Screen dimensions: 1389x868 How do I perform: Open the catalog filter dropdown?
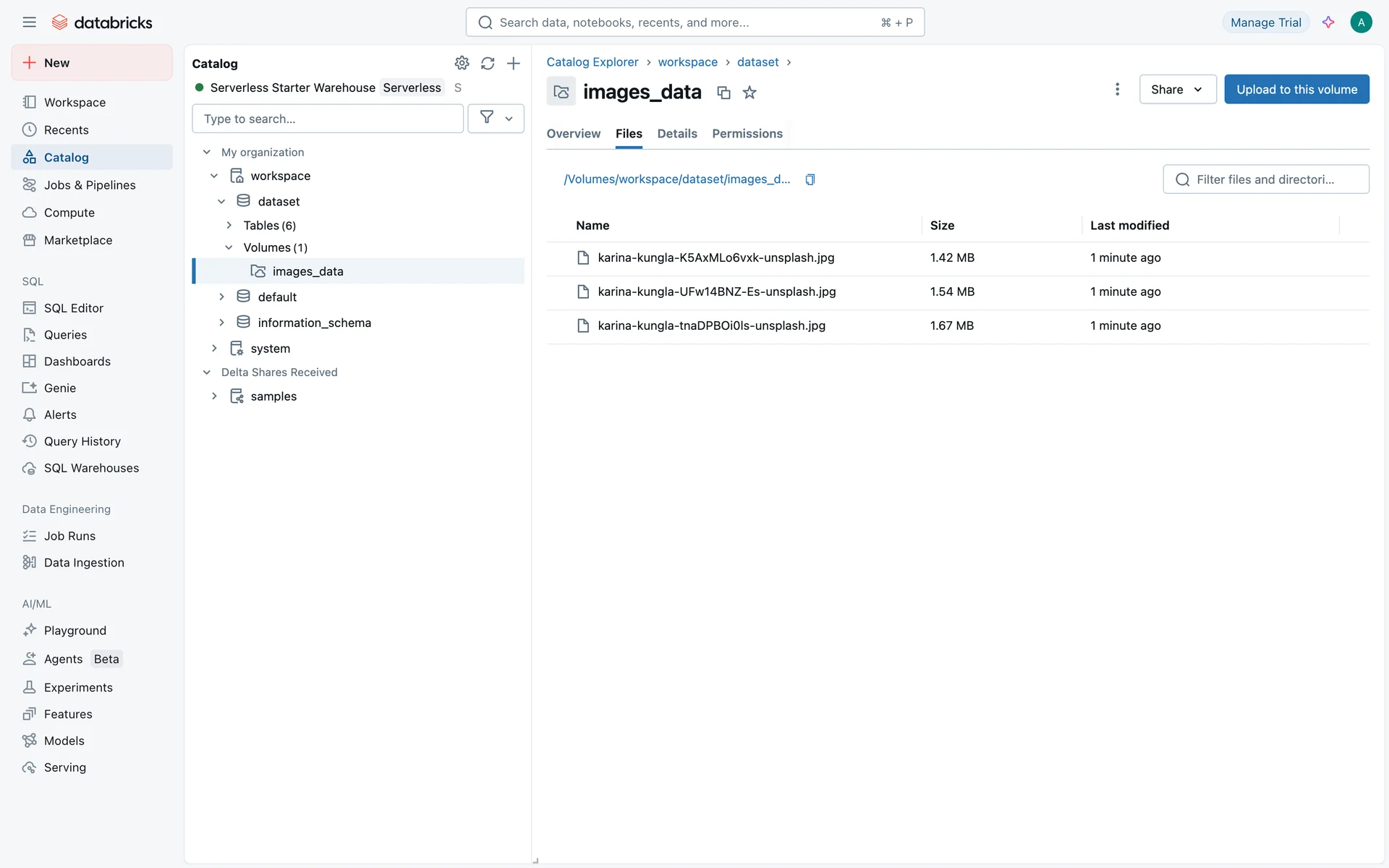(496, 118)
